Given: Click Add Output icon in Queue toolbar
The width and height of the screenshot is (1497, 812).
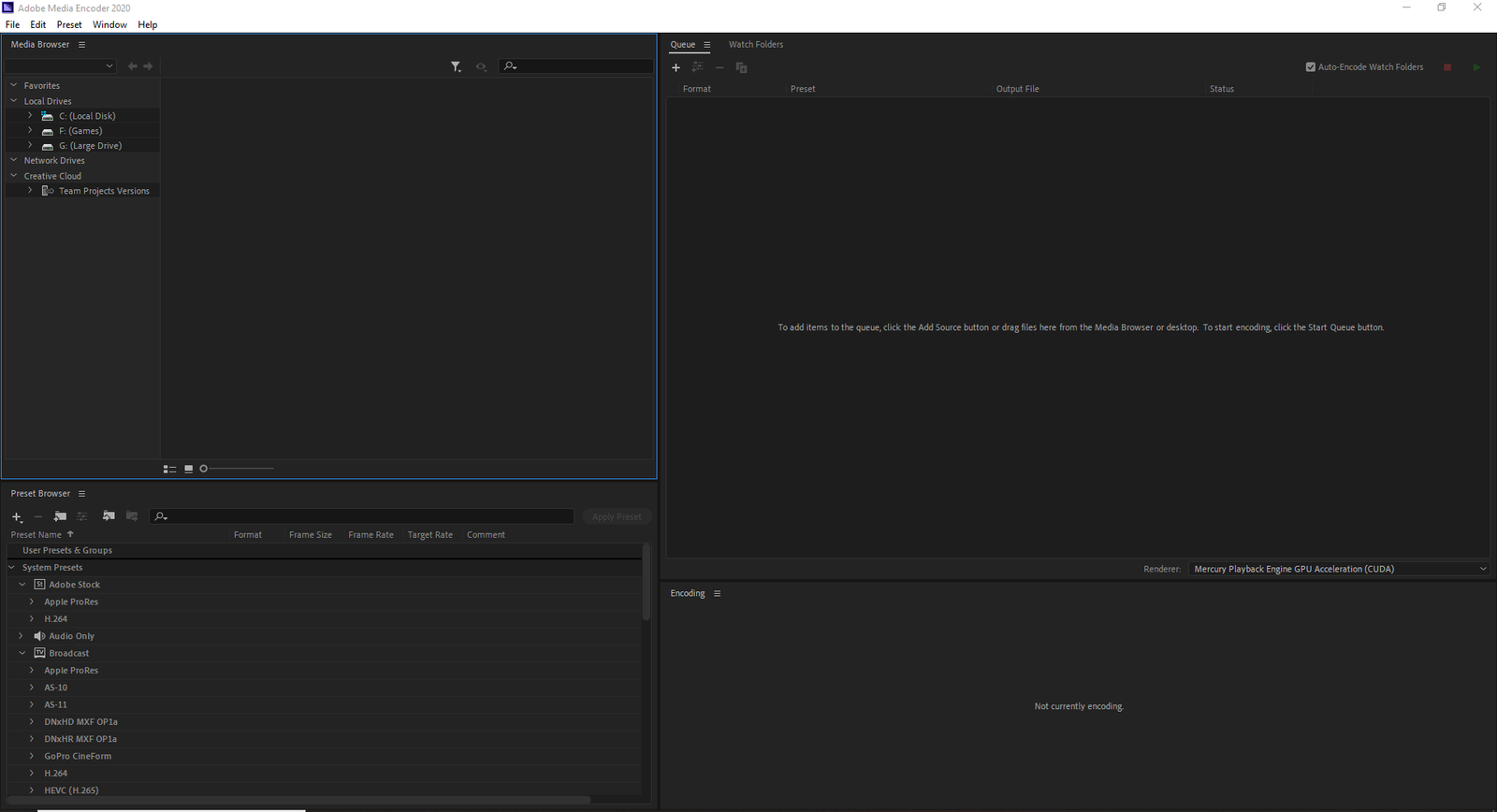Looking at the screenshot, I should coord(697,67).
